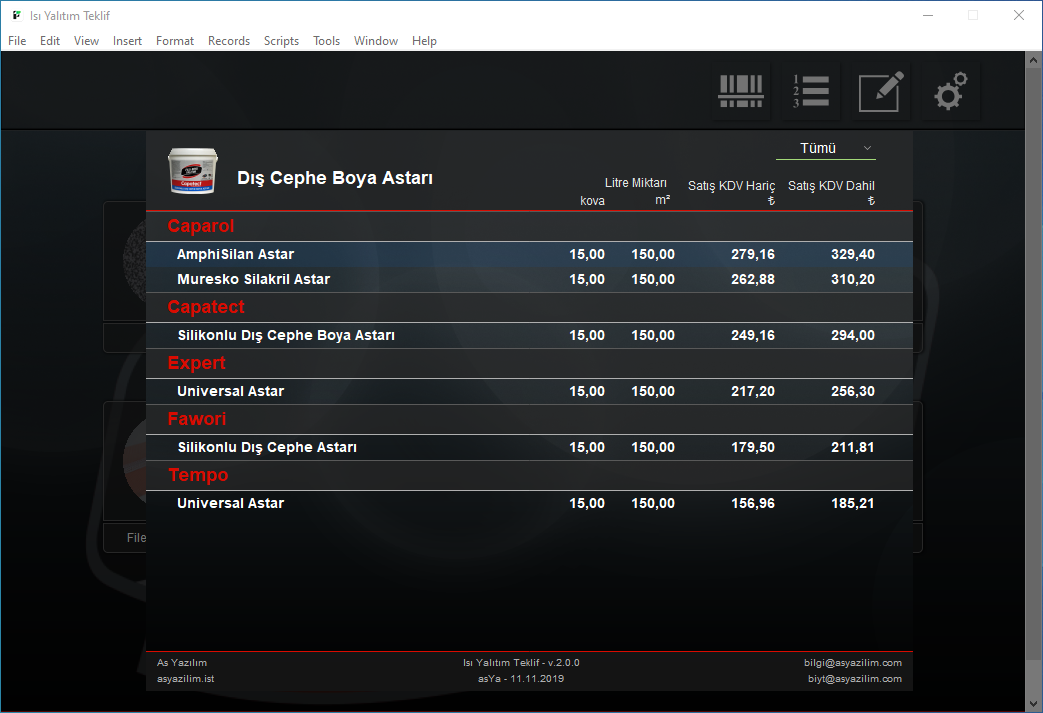Click the barcode layout icon
The height and width of the screenshot is (713, 1043).
(740, 91)
